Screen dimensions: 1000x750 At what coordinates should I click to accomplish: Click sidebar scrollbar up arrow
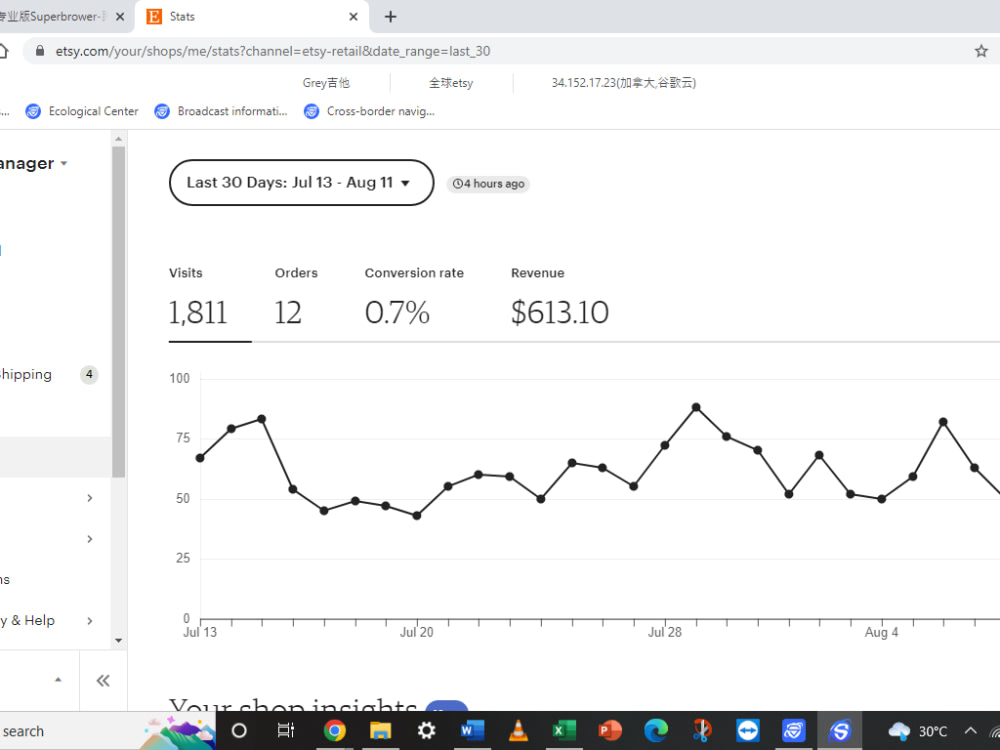click(119, 138)
